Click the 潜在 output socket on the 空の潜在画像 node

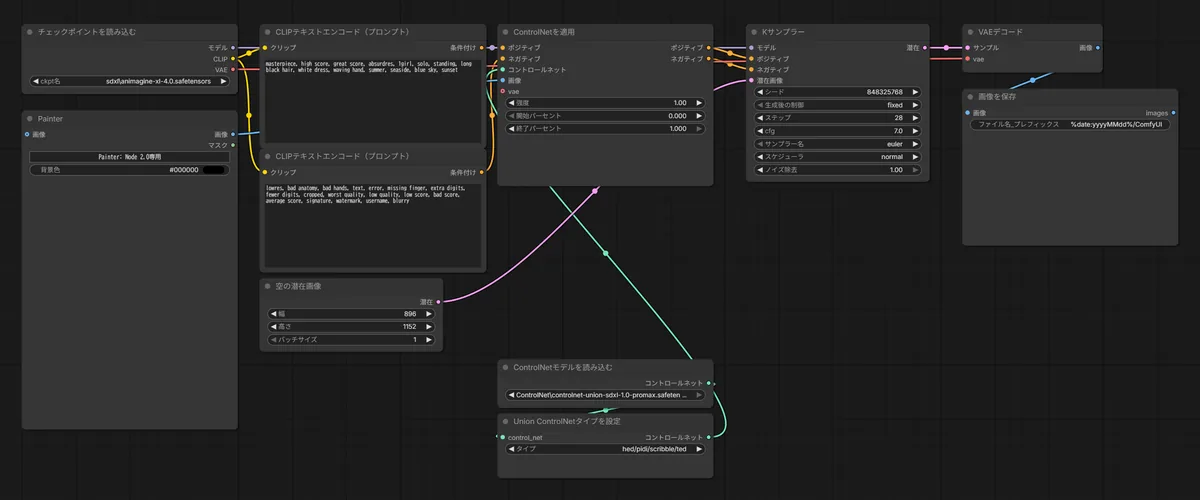438,301
